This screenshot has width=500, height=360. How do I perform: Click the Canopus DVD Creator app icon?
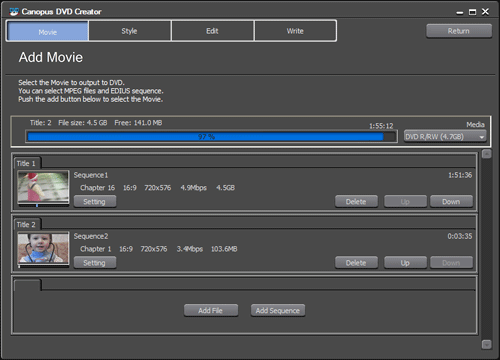pos(14,12)
